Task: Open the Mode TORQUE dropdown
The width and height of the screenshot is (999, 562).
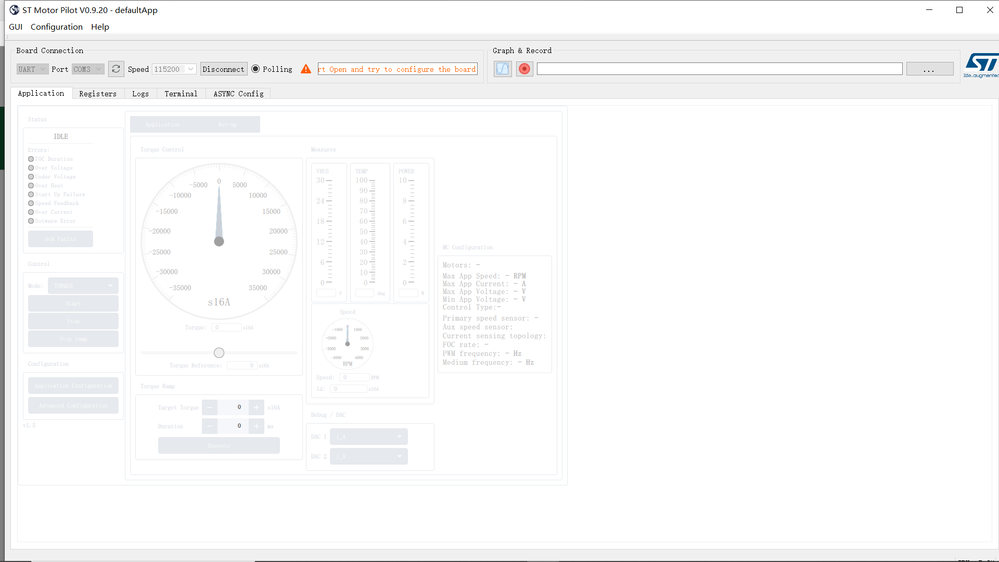Action: pyautogui.click(x=83, y=285)
